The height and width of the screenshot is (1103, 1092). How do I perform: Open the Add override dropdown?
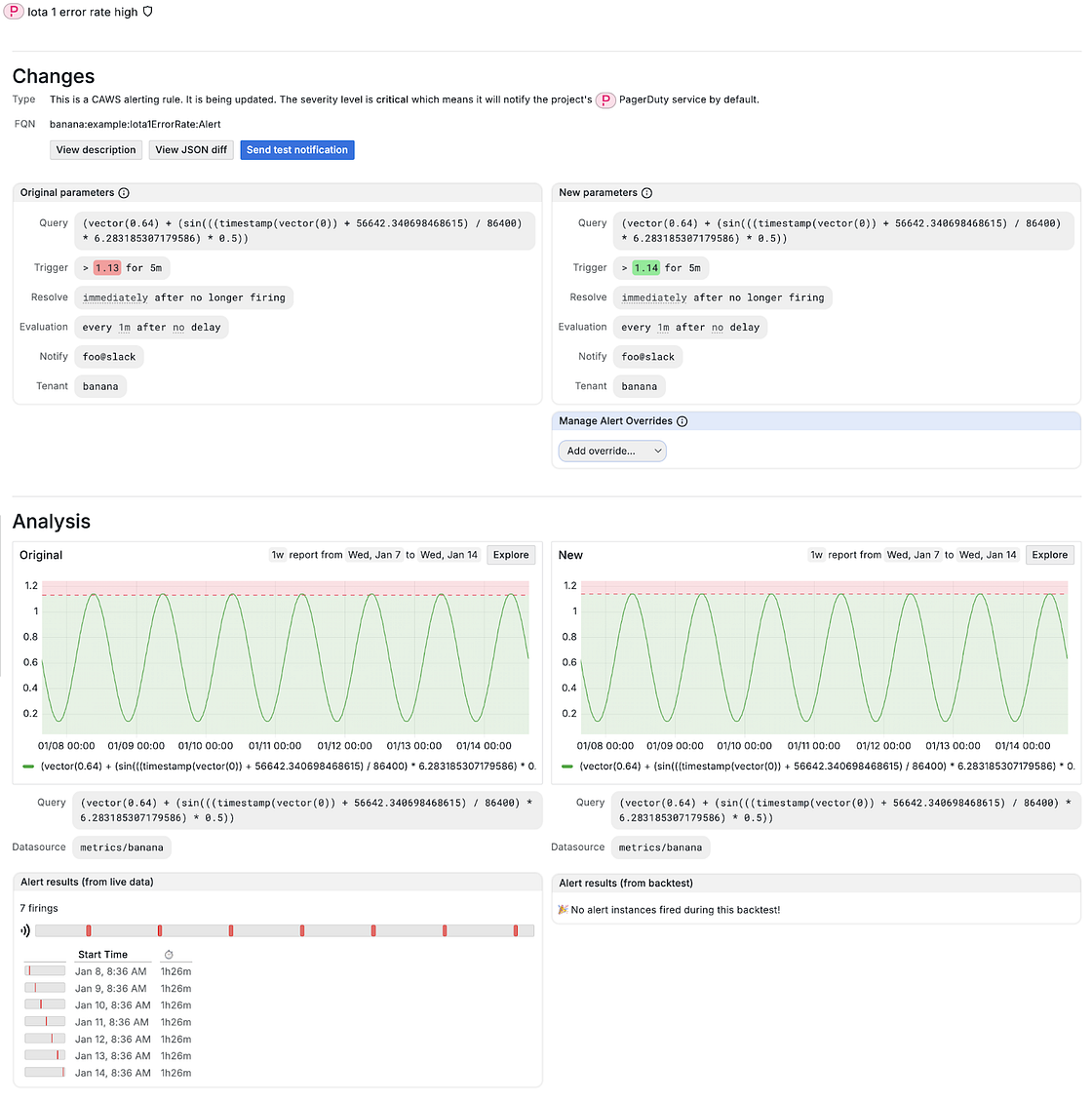(612, 451)
